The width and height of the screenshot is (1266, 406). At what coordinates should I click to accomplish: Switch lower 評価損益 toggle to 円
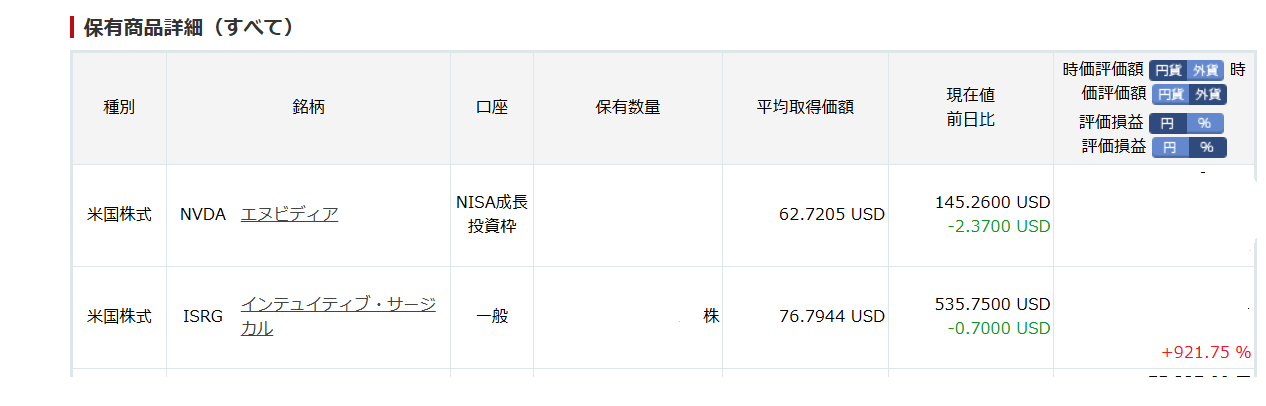(1171, 147)
